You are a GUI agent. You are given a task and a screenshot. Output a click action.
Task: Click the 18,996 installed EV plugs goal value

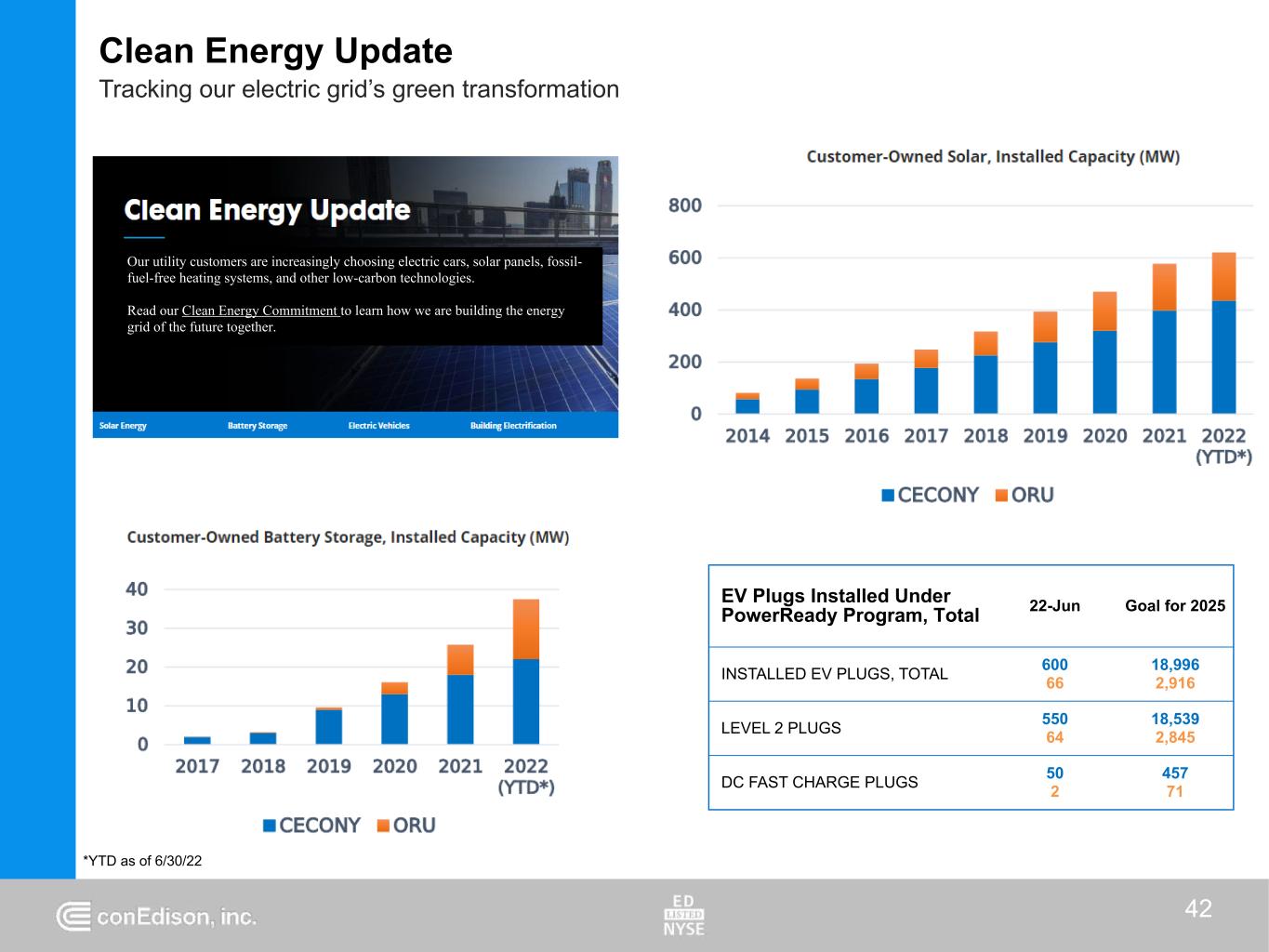(1174, 665)
